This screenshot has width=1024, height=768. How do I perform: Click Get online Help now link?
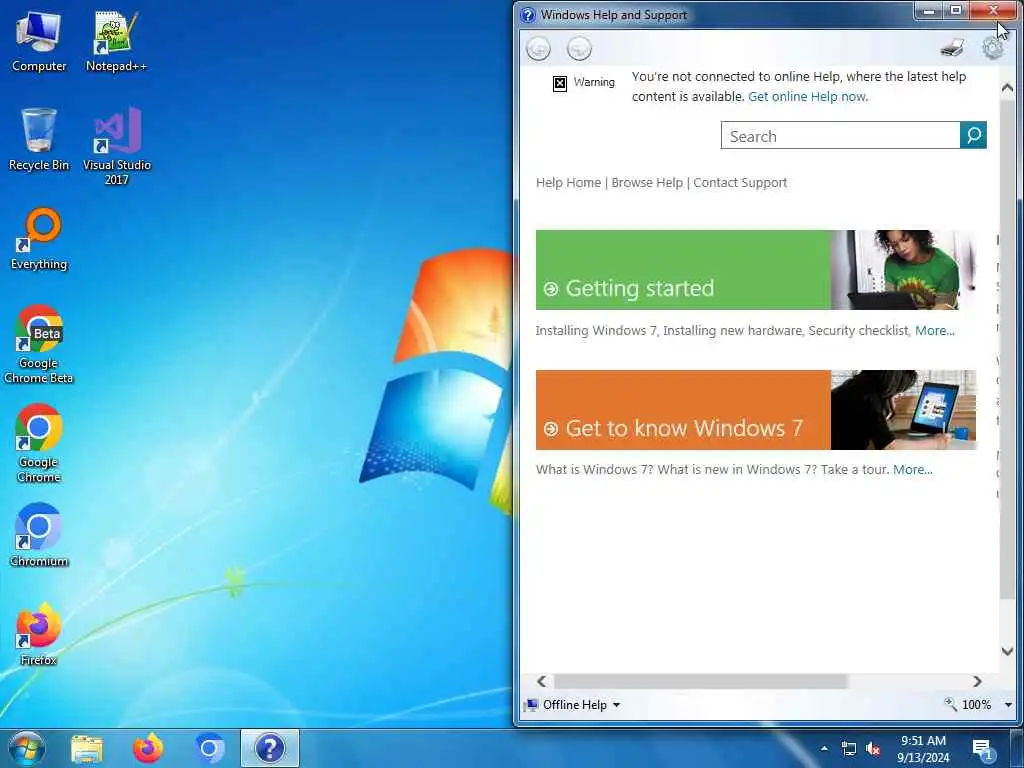[808, 97]
